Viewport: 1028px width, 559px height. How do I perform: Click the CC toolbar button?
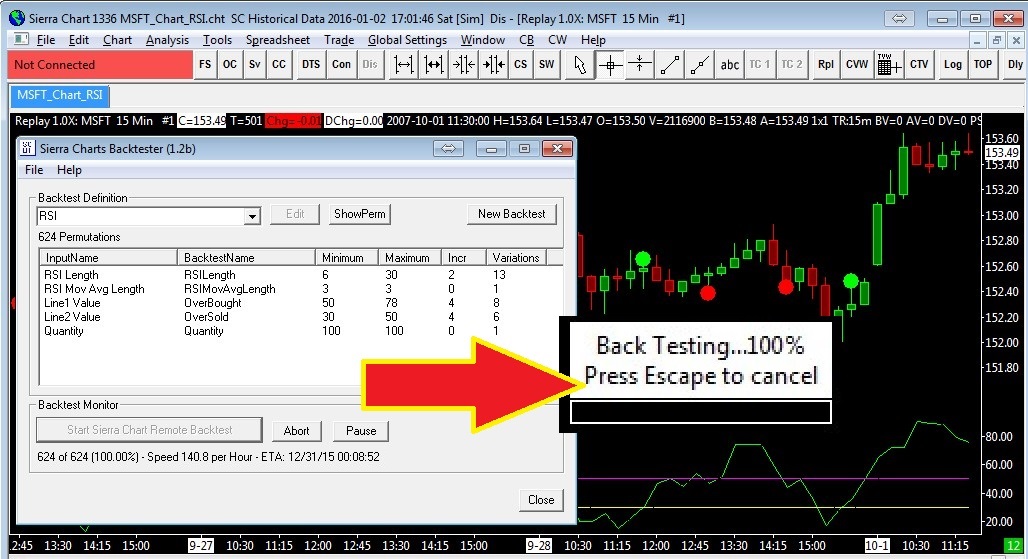click(x=279, y=64)
